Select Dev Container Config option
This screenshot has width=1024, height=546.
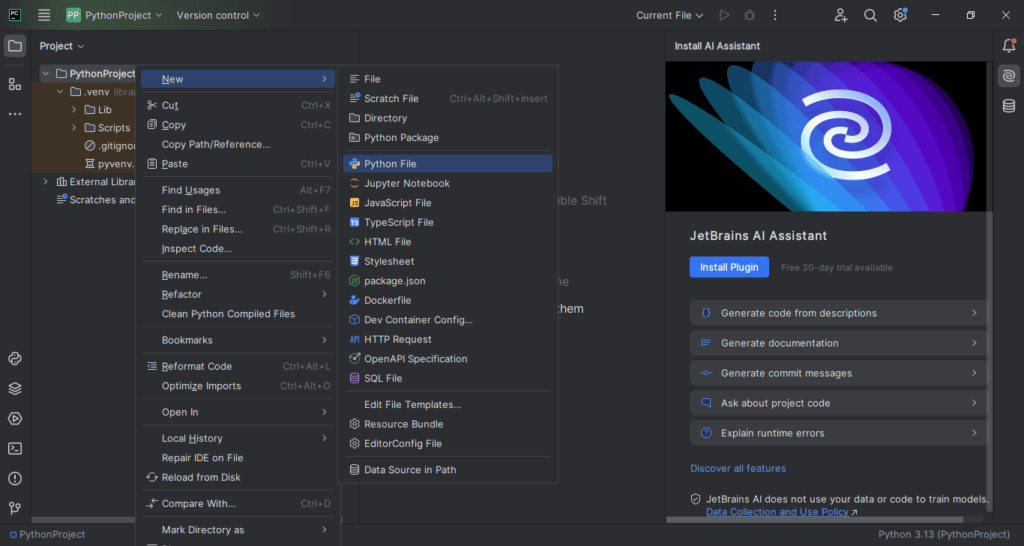click(x=448, y=320)
